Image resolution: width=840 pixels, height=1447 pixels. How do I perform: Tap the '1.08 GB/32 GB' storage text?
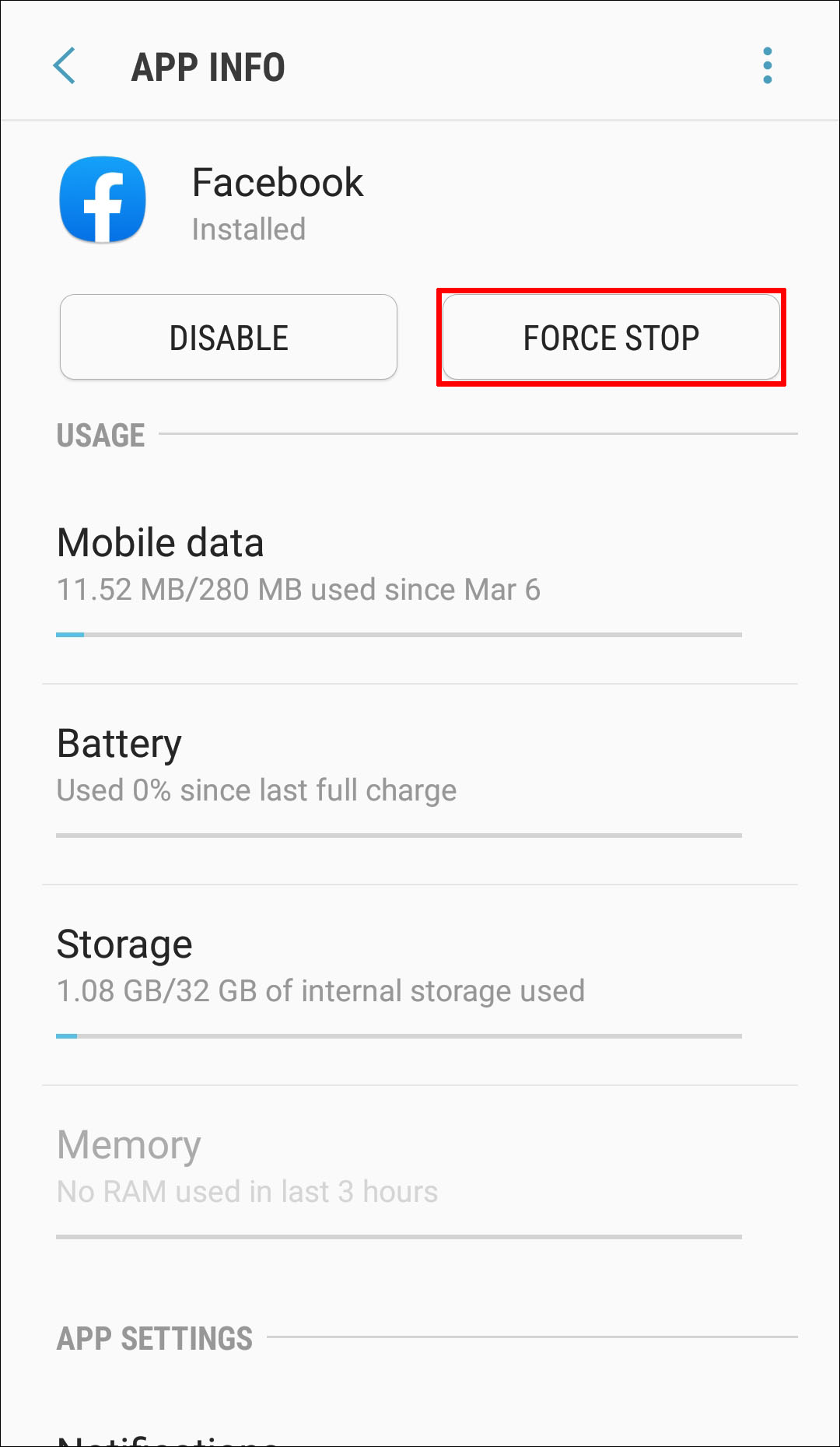point(157,991)
